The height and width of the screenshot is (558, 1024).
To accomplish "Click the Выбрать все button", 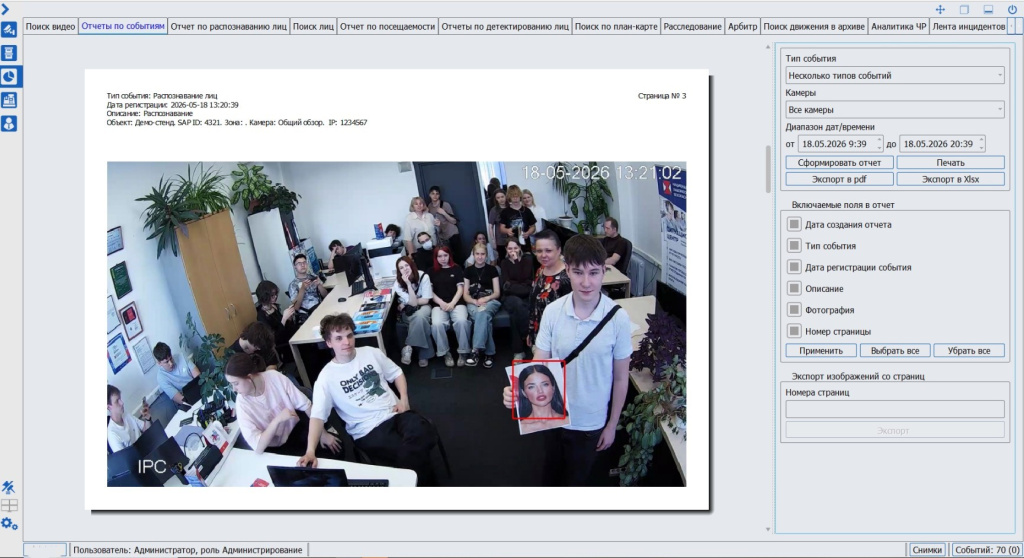I will [x=895, y=351].
